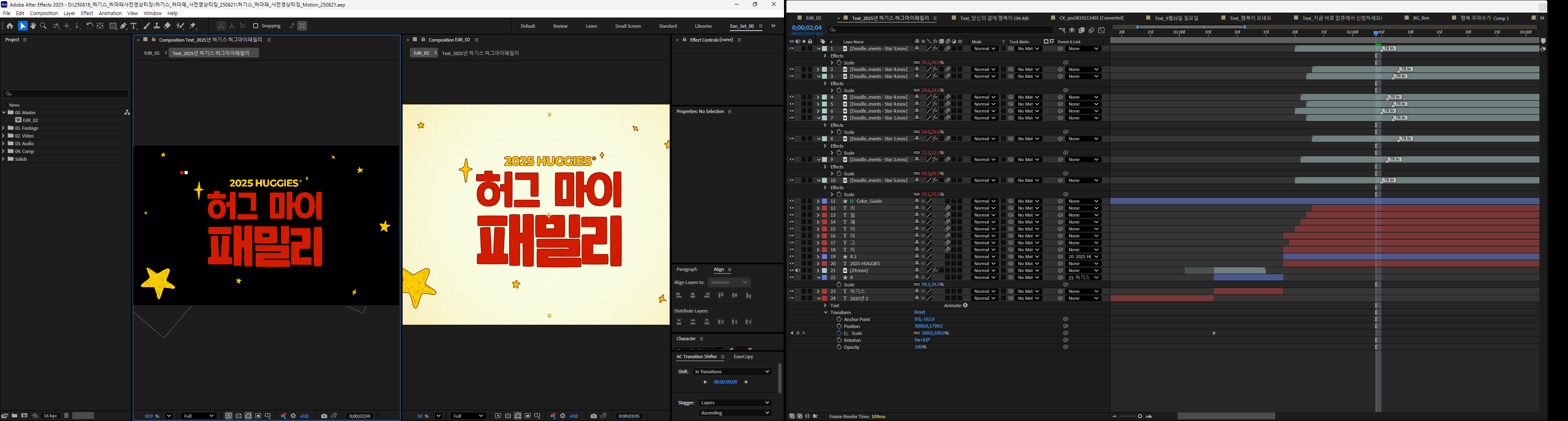Open the Animation menu

110,13
